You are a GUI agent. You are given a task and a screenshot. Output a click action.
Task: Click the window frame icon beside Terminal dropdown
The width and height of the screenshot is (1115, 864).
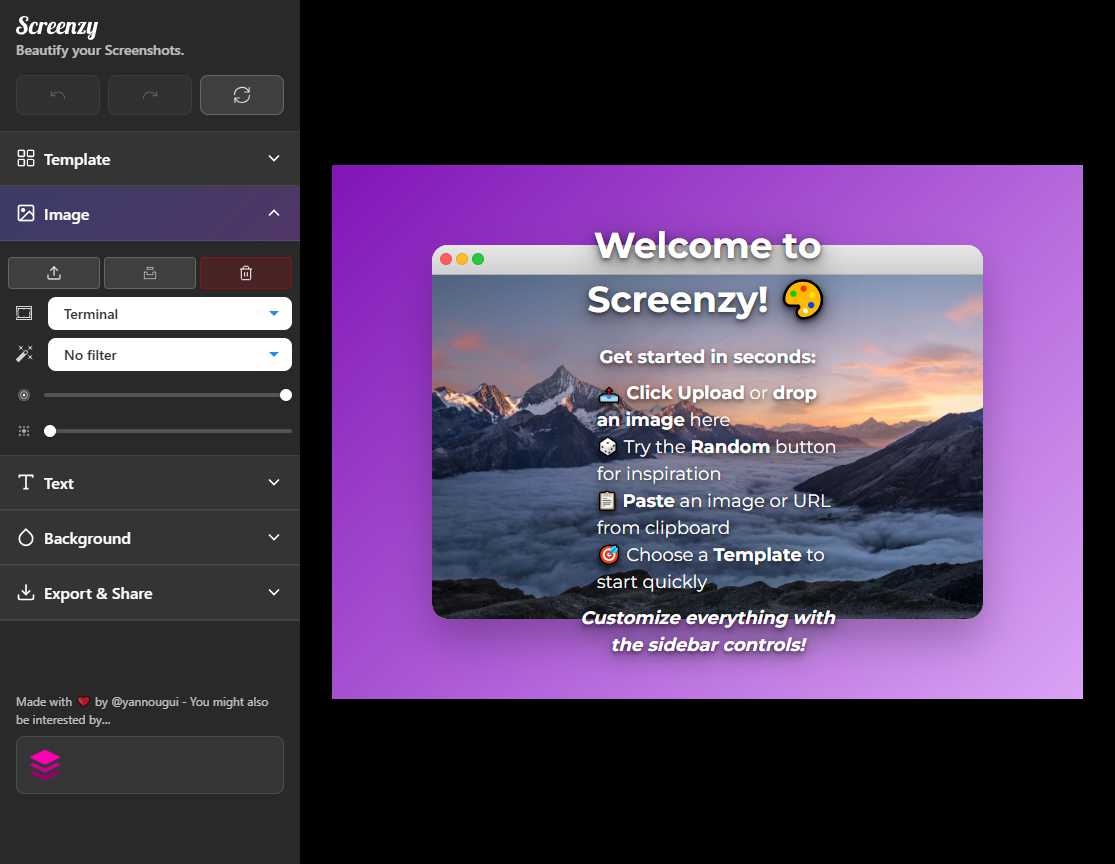coord(23,312)
